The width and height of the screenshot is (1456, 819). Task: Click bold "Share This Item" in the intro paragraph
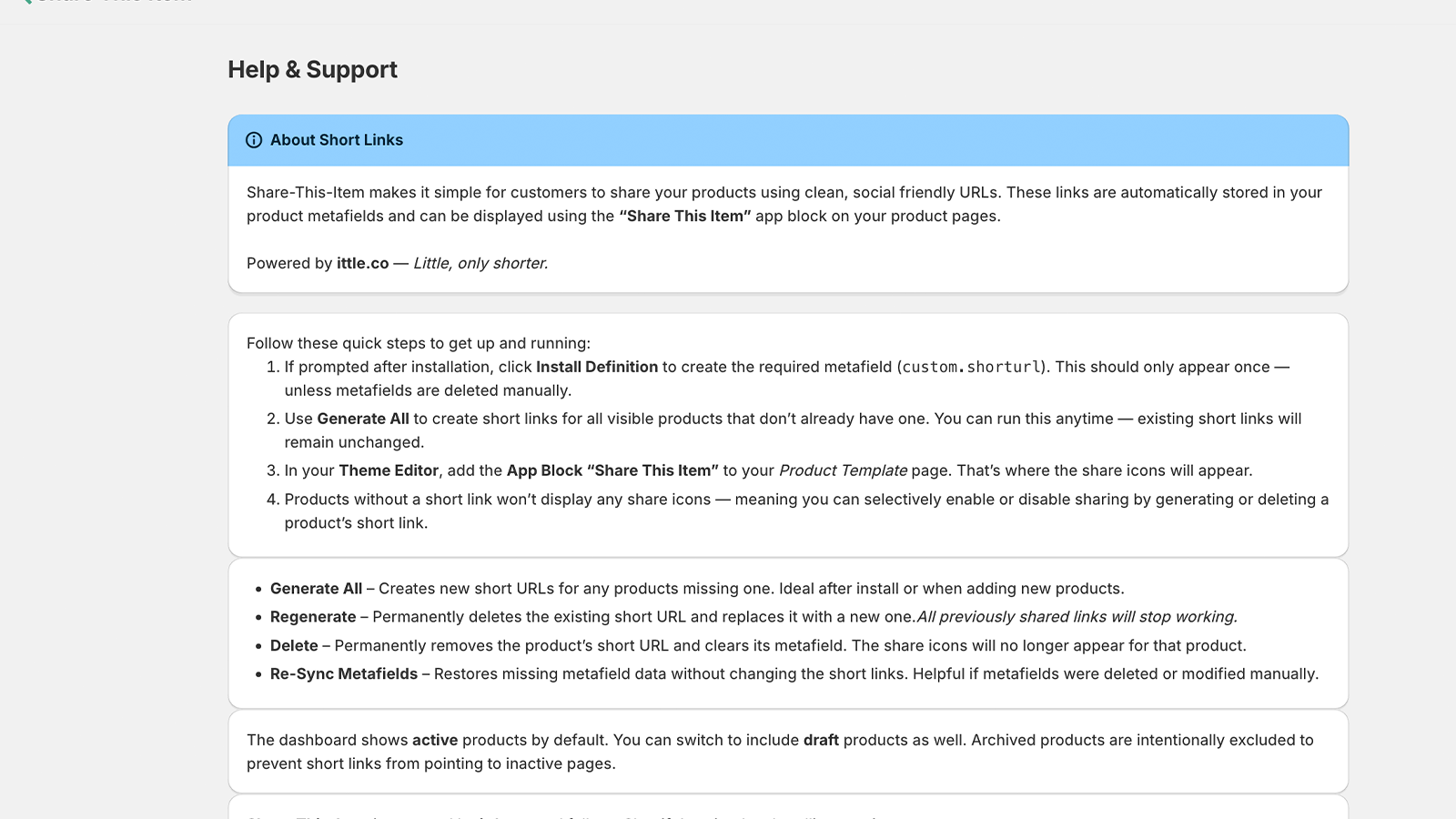(685, 217)
